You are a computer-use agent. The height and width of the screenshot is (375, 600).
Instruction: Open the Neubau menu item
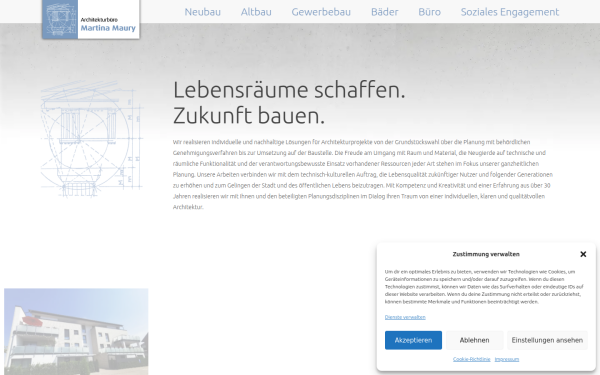(202, 12)
